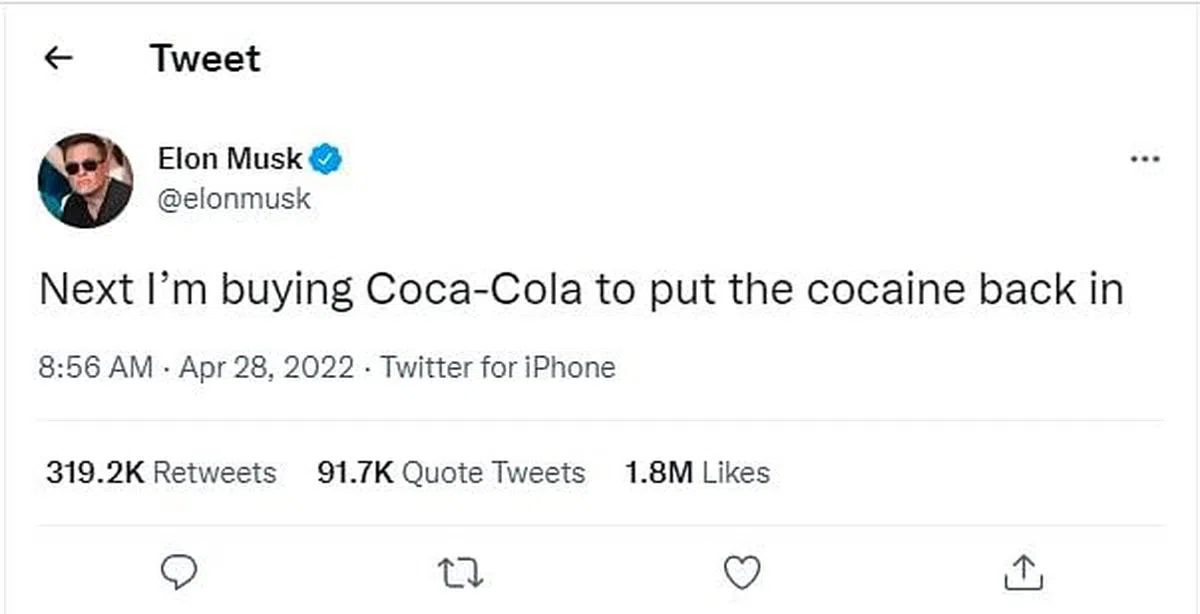Retweet this tweet with the arrows icon
Image resolution: width=1200 pixels, height=614 pixels.
point(461,572)
